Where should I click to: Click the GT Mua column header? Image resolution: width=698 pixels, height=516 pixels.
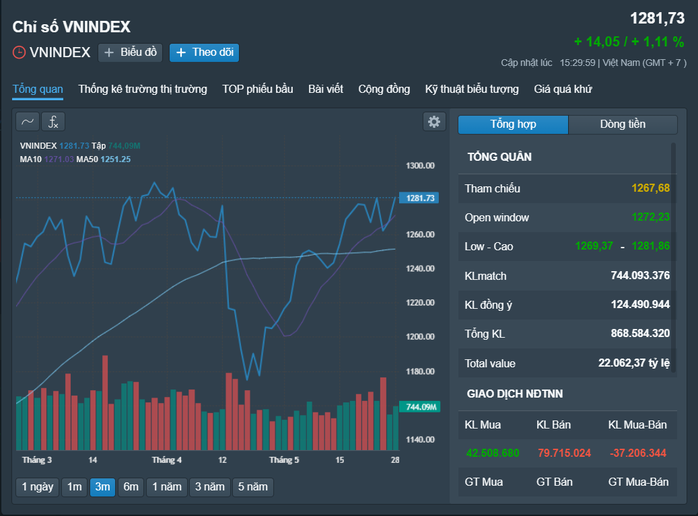(484, 482)
